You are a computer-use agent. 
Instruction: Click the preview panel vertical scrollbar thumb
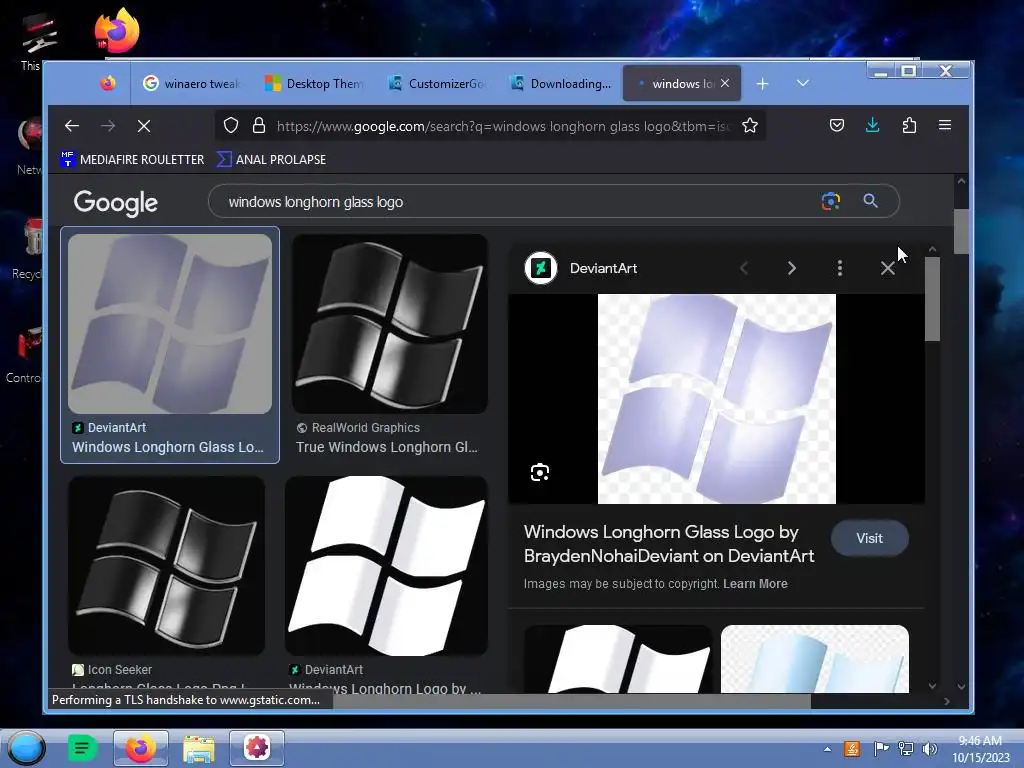point(932,298)
